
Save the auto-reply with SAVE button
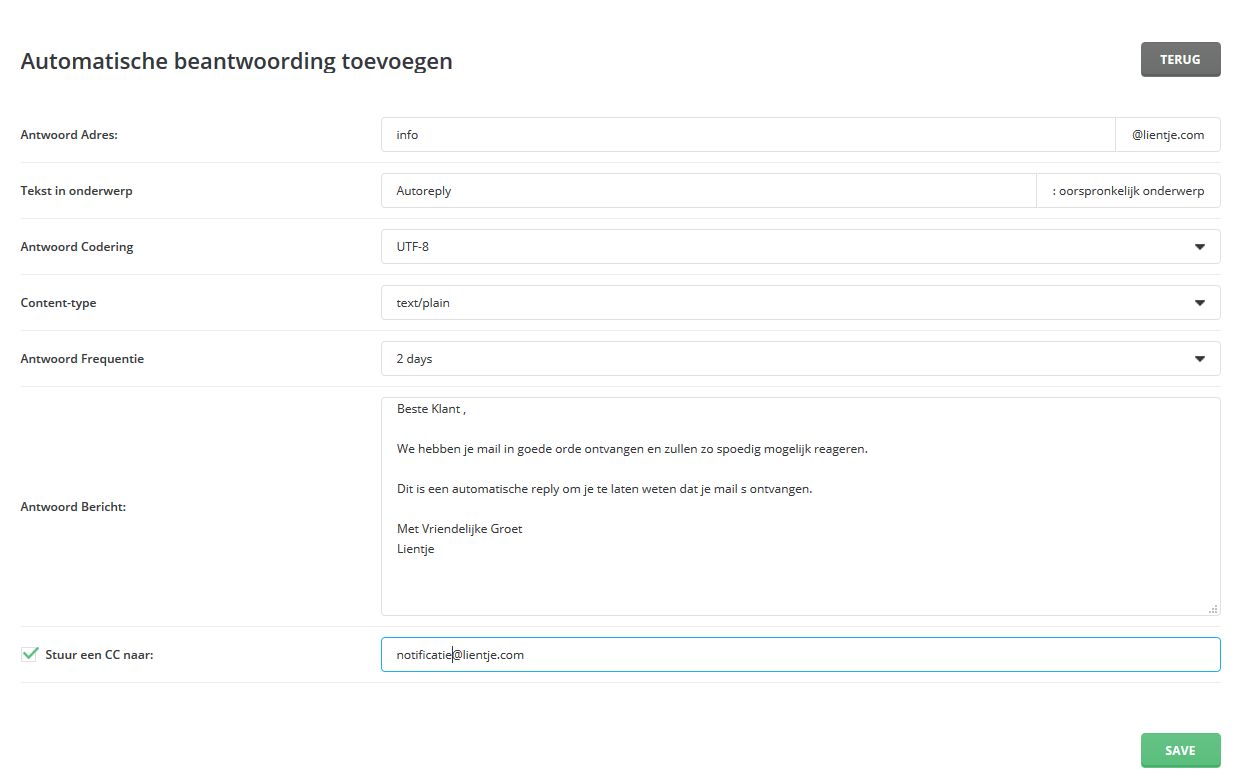[1180, 751]
